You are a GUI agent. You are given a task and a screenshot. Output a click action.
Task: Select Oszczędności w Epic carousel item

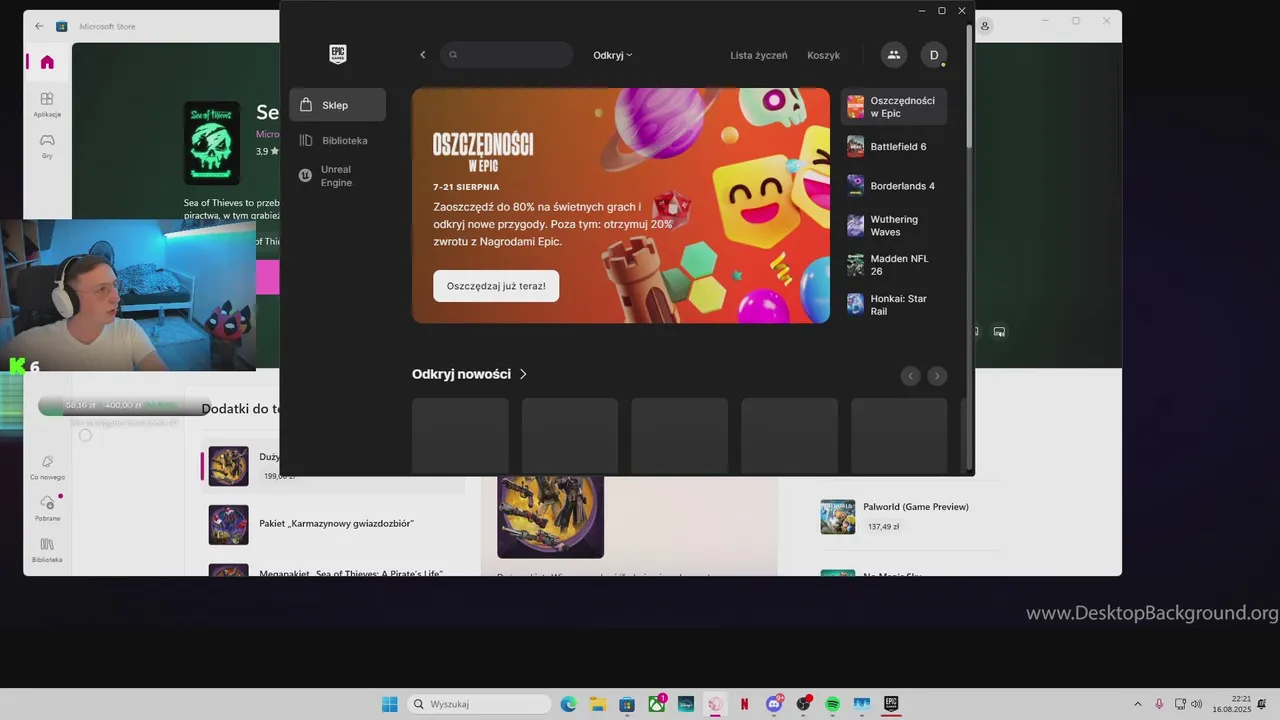pyautogui.click(x=893, y=107)
